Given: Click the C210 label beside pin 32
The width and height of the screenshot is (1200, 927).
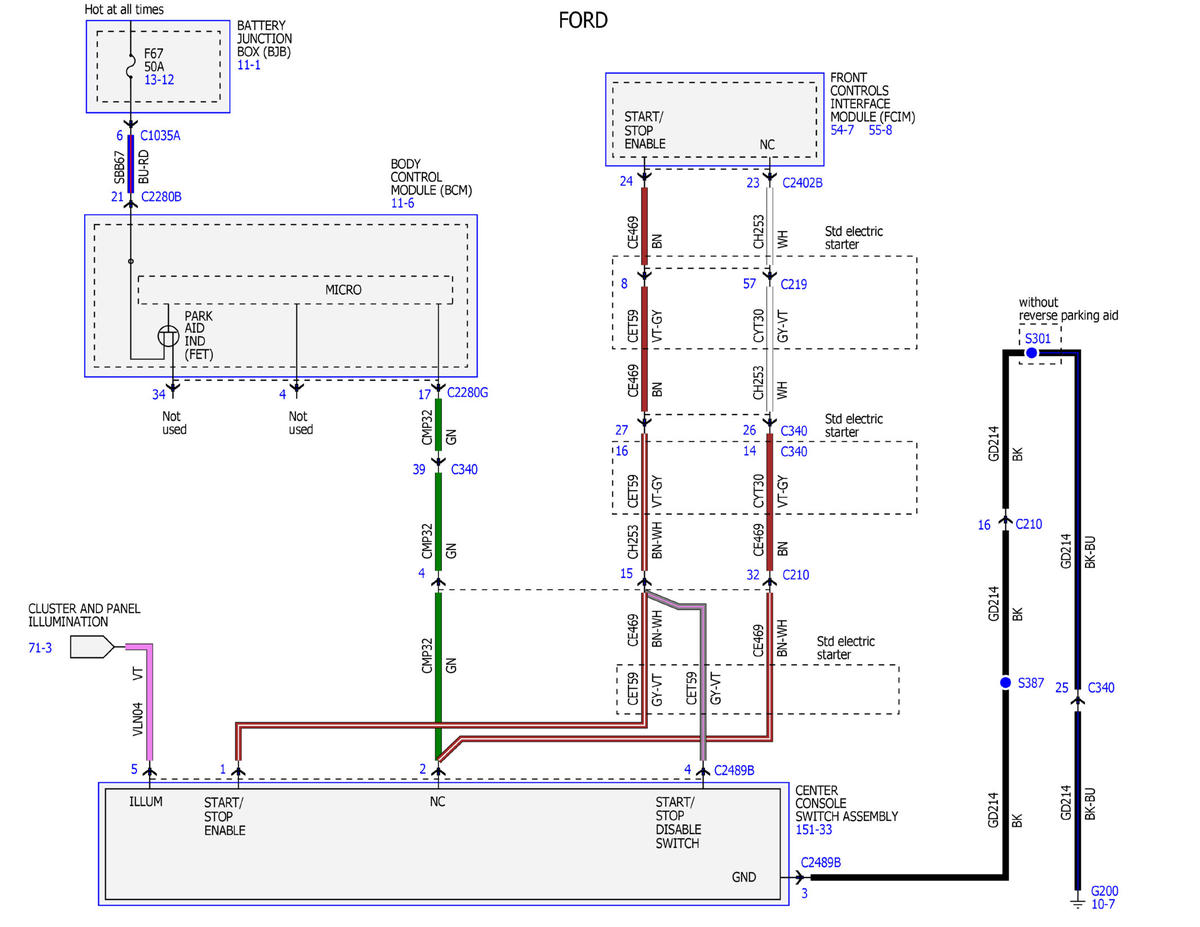Looking at the screenshot, I should click(x=796, y=575).
